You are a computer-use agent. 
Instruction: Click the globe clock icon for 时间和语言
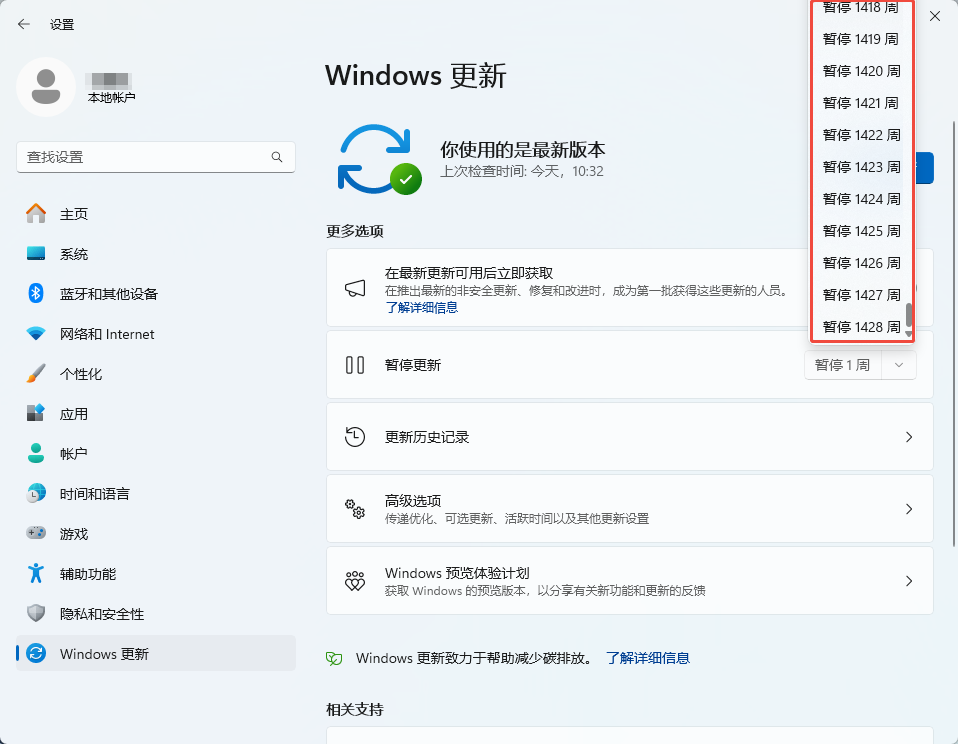[x=36, y=493]
